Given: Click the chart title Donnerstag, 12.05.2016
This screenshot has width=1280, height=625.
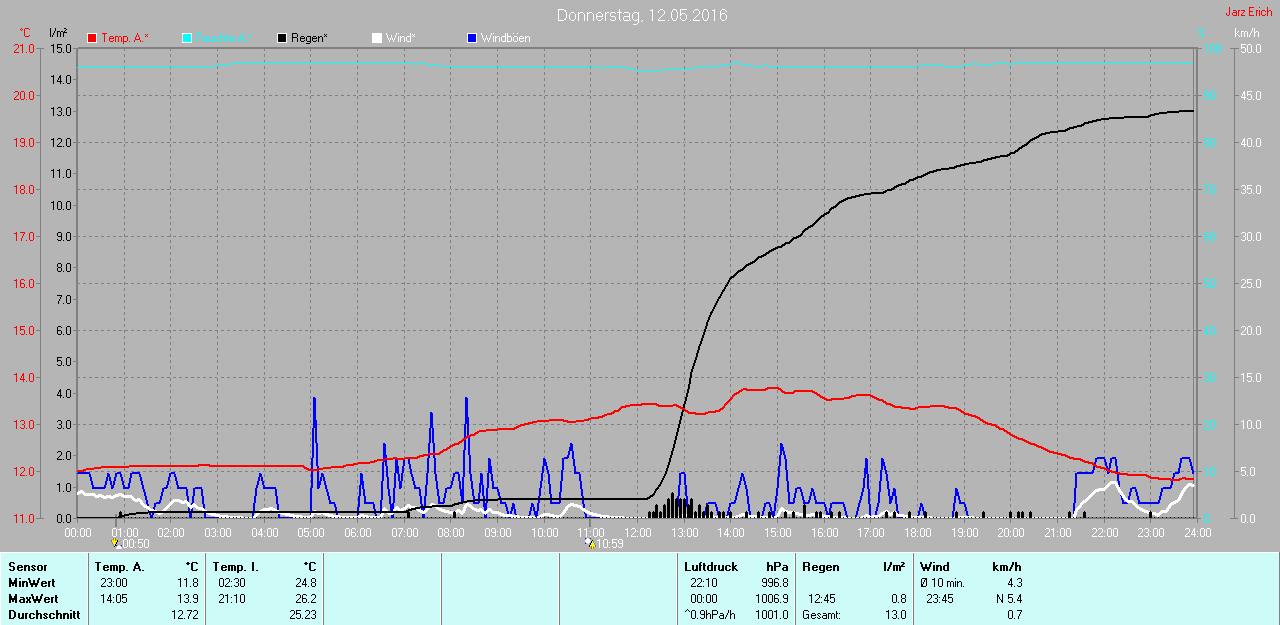Looking at the screenshot, I should point(642,15).
